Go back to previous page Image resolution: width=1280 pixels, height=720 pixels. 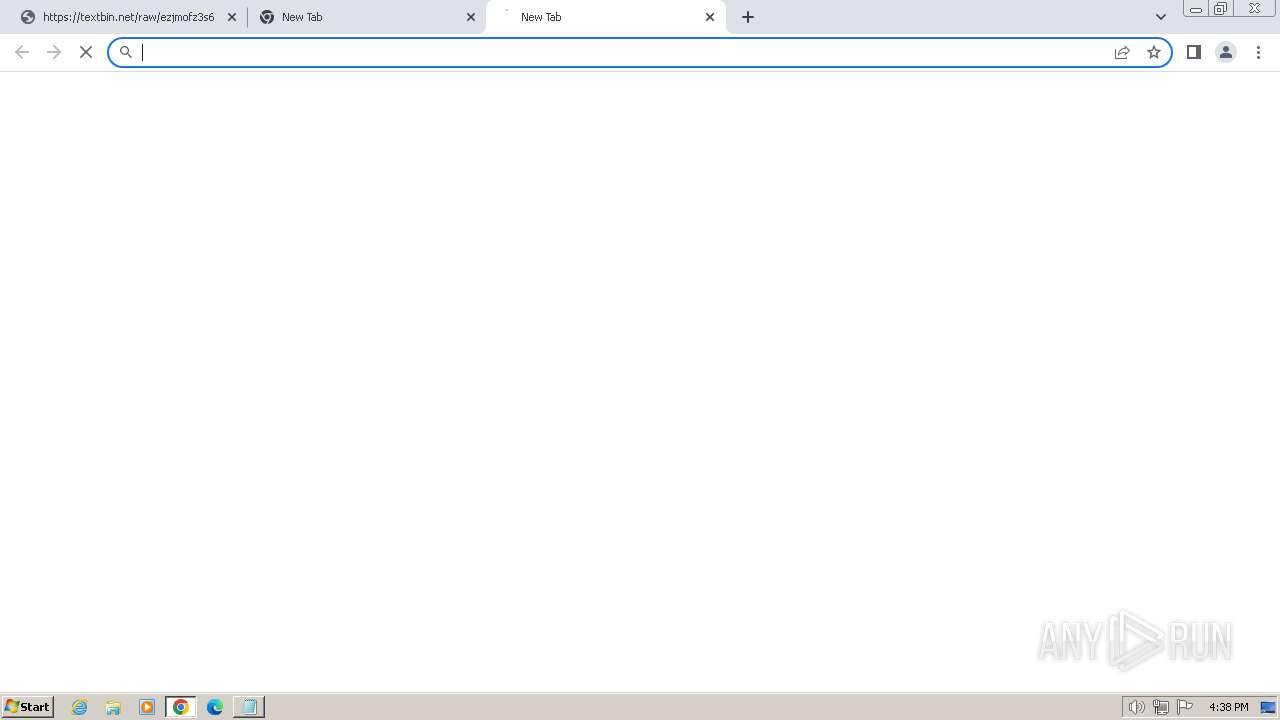[22, 52]
